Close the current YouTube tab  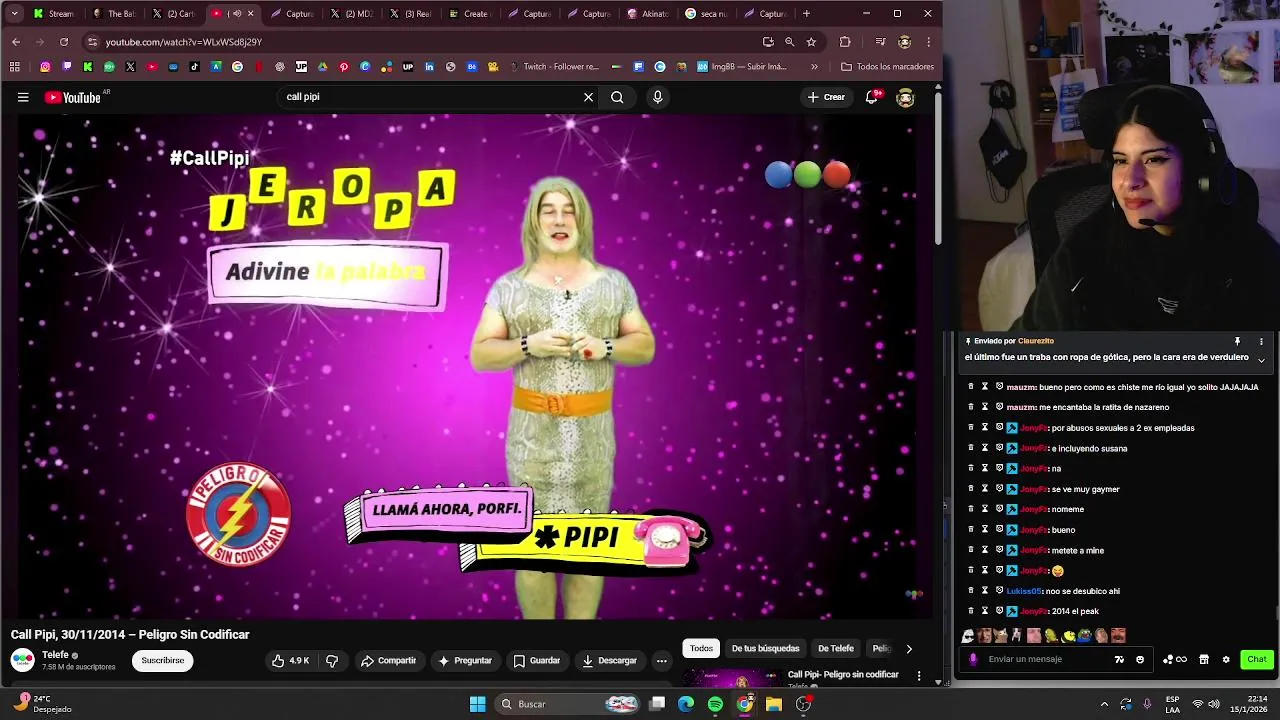coord(250,14)
